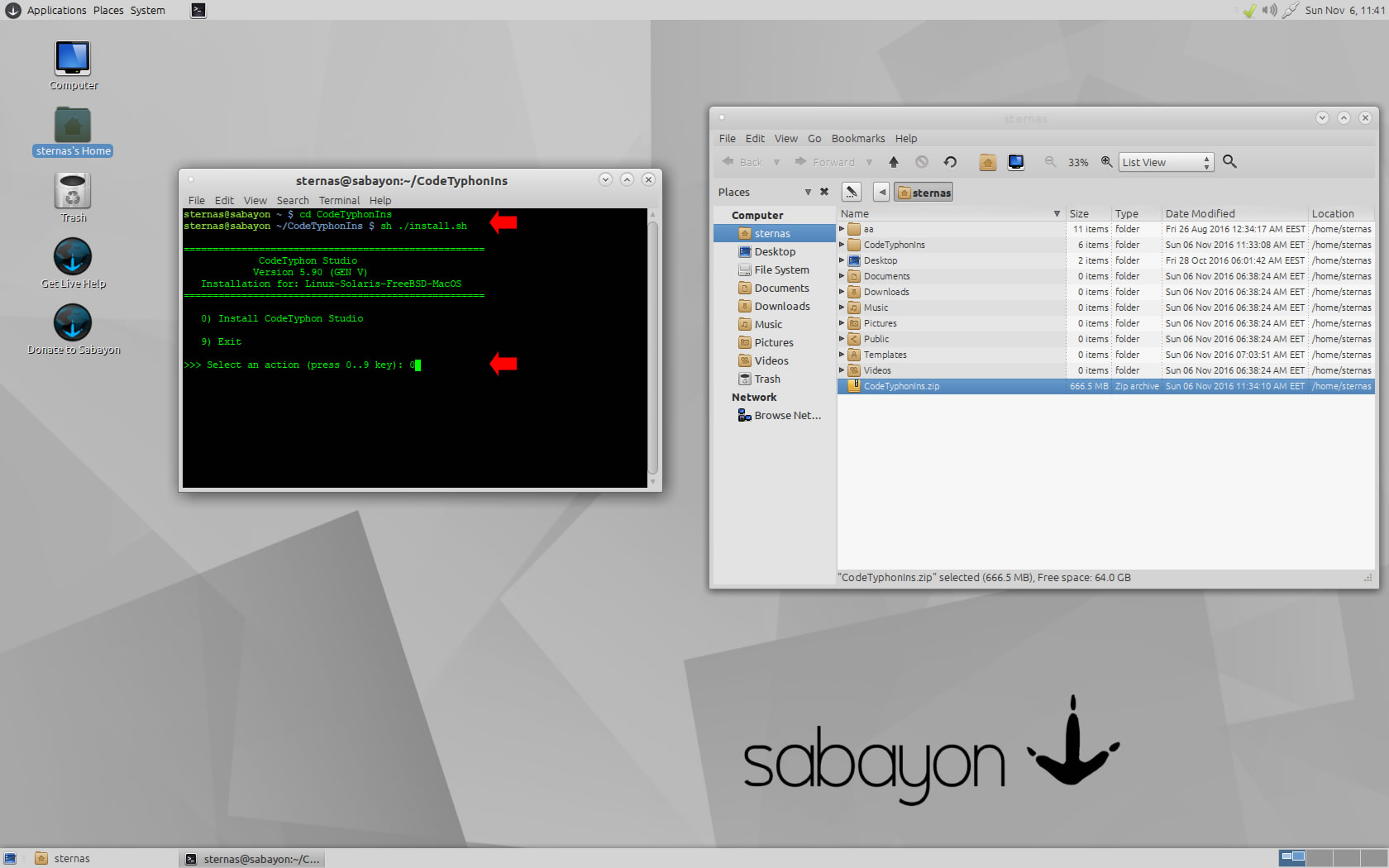Open Back history dropdown arrow
The width and height of the screenshot is (1389, 868).
point(776,162)
